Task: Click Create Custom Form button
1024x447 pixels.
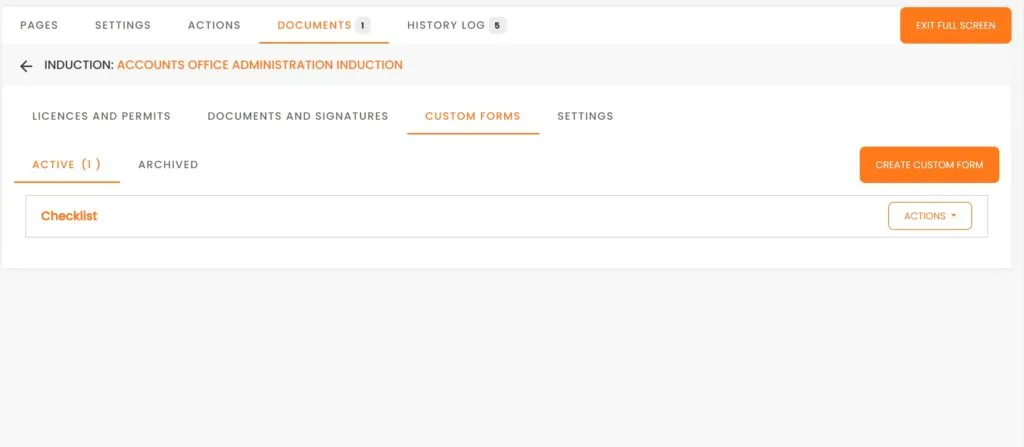Action: tap(929, 165)
